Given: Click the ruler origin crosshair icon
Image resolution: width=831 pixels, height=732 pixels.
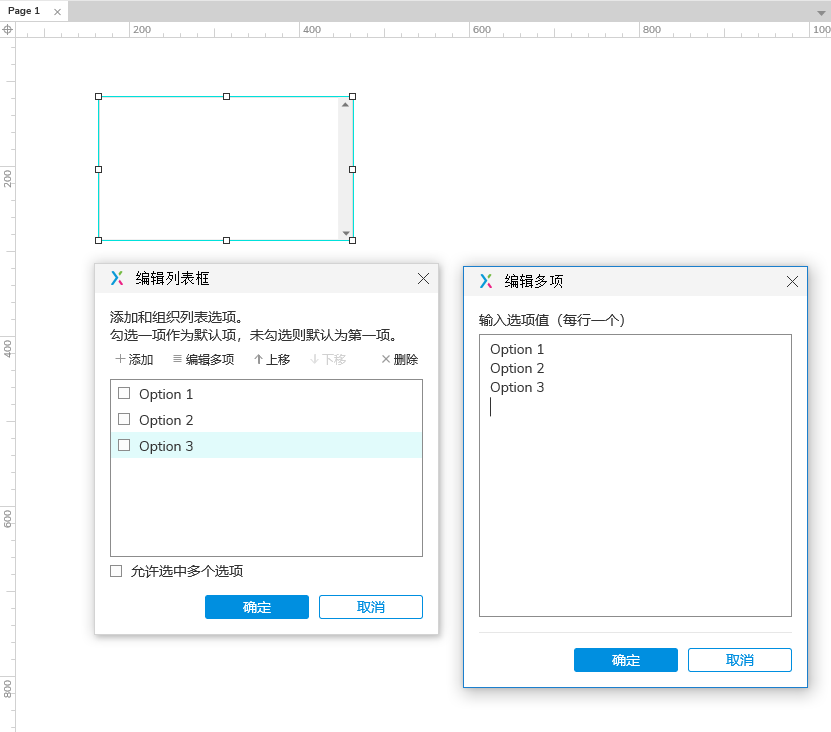Looking at the screenshot, I should [7, 30].
